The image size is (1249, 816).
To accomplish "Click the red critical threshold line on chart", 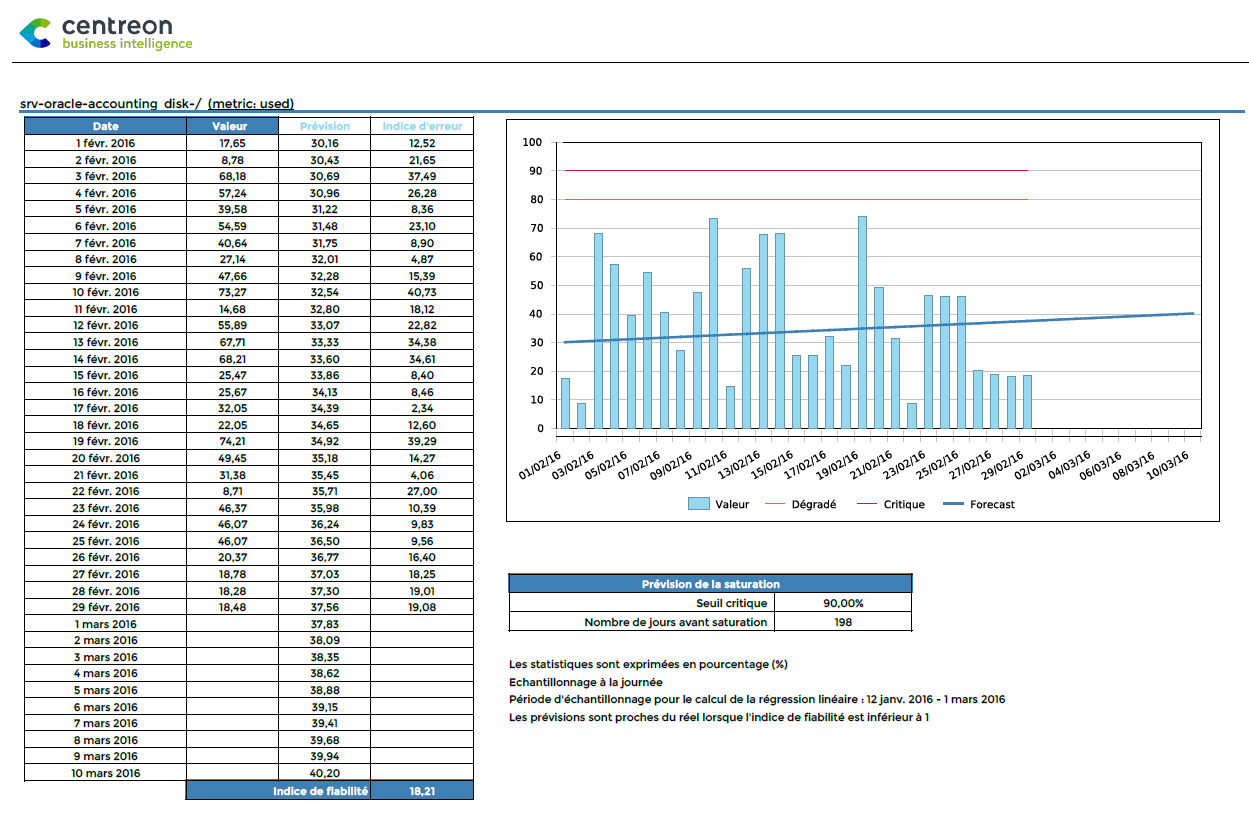I will [x=800, y=170].
